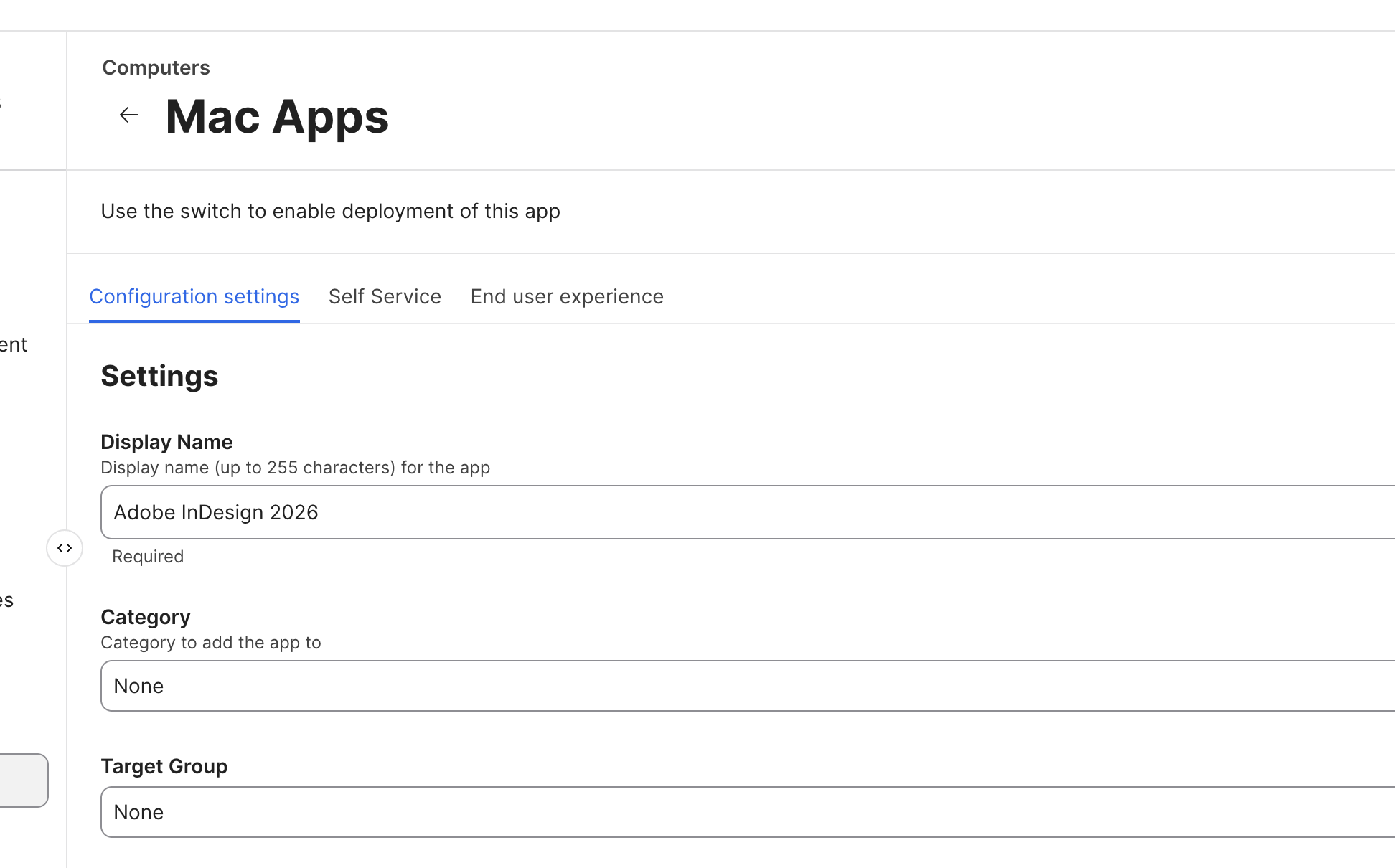The image size is (1395, 868).
Task: Click the Display Name input field
Action: click(x=748, y=512)
